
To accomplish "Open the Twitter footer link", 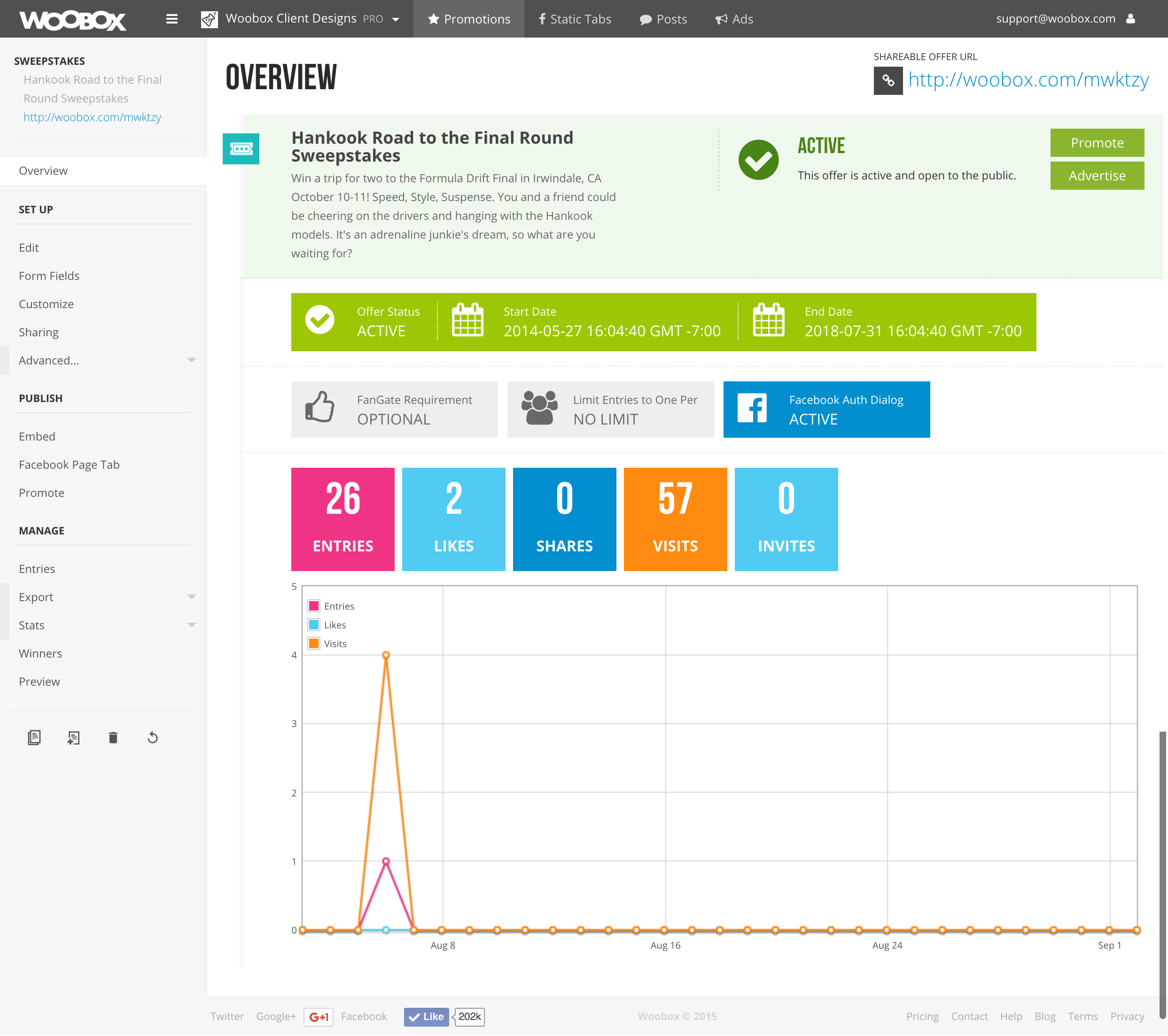I will click(x=227, y=1017).
